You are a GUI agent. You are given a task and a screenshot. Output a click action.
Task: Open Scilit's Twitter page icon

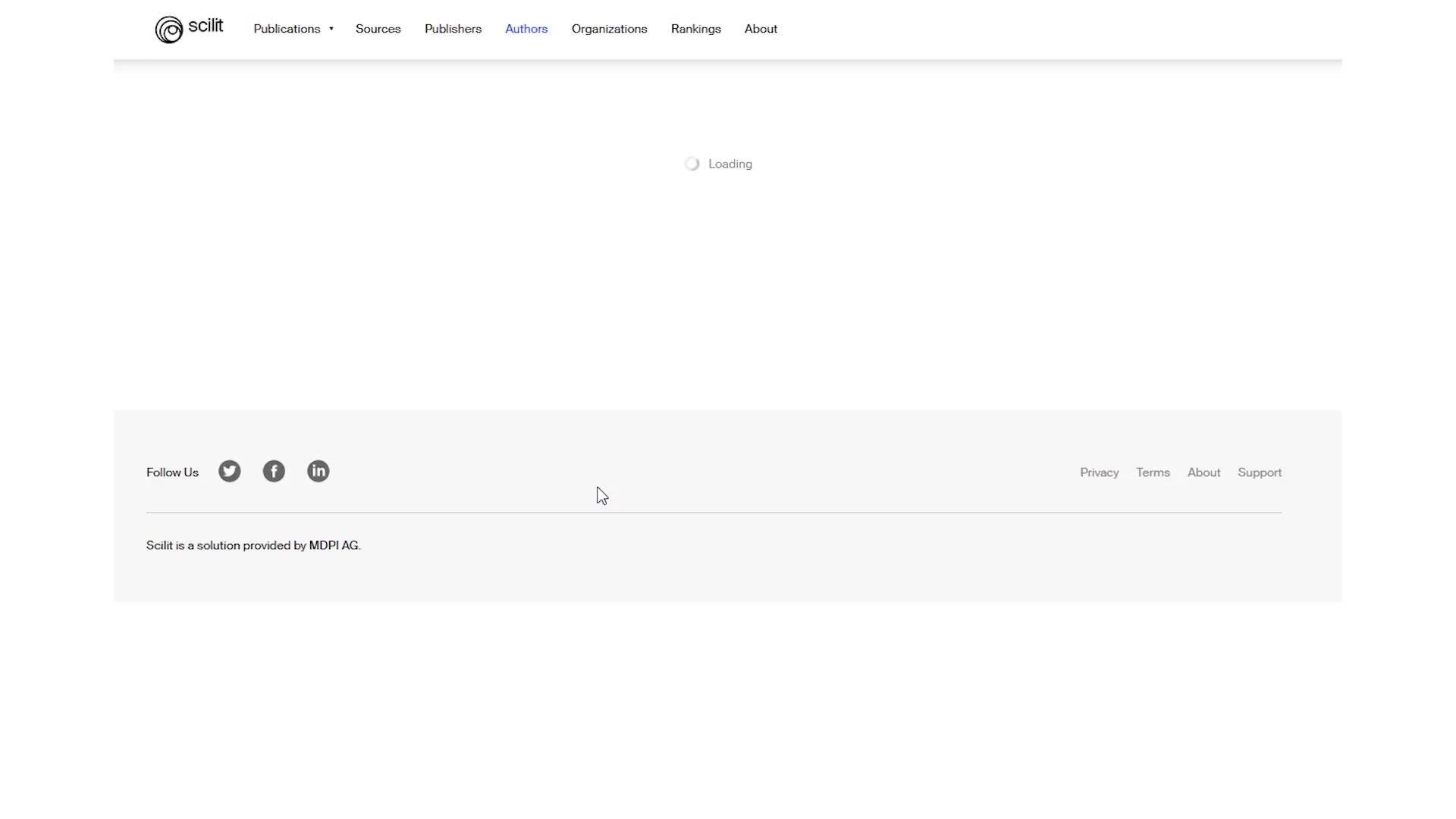(230, 471)
